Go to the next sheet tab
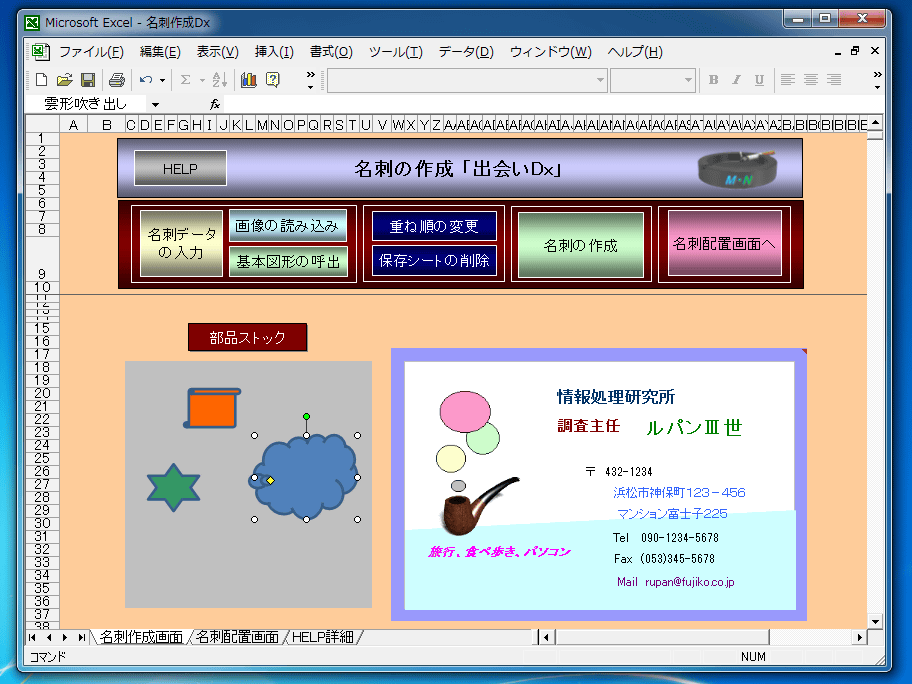The width and height of the screenshot is (912, 684). 65,637
